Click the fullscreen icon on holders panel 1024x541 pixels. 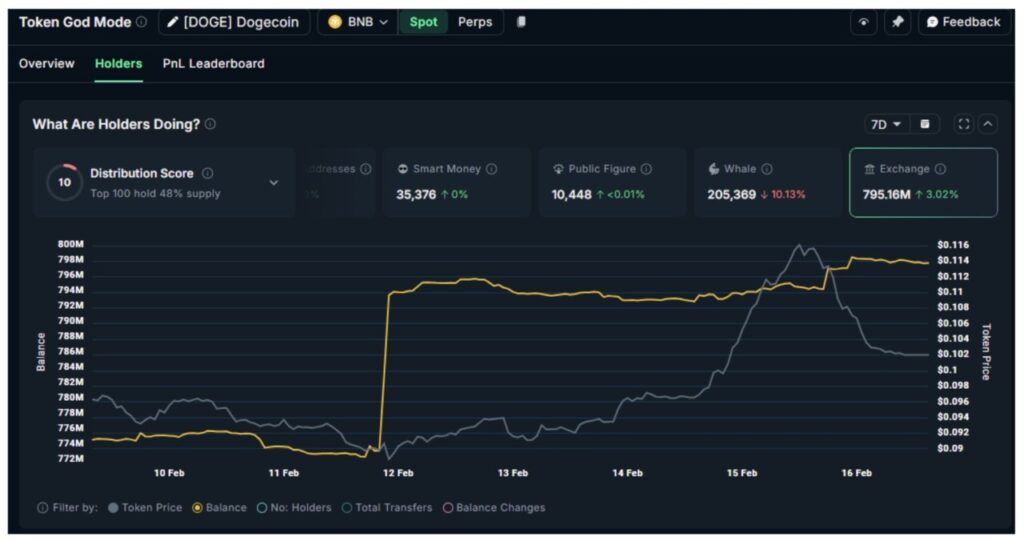point(963,124)
